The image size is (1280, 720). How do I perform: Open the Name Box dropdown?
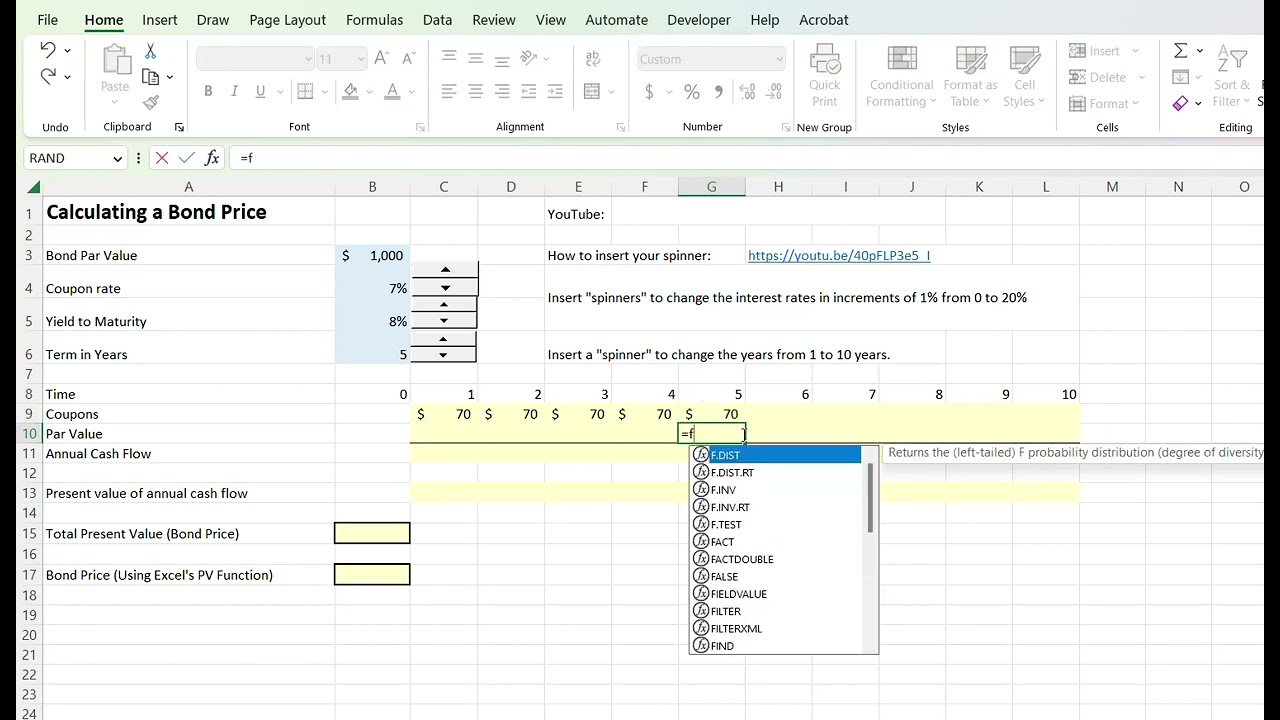(x=117, y=158)
